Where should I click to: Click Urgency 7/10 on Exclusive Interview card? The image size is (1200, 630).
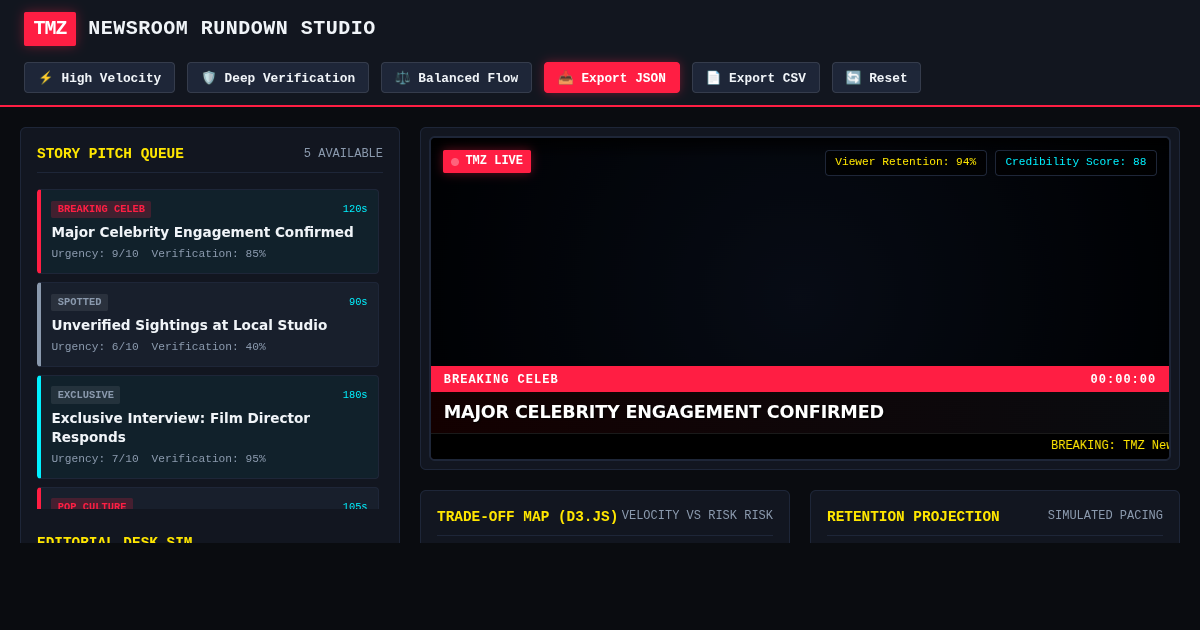pos(95,459)
